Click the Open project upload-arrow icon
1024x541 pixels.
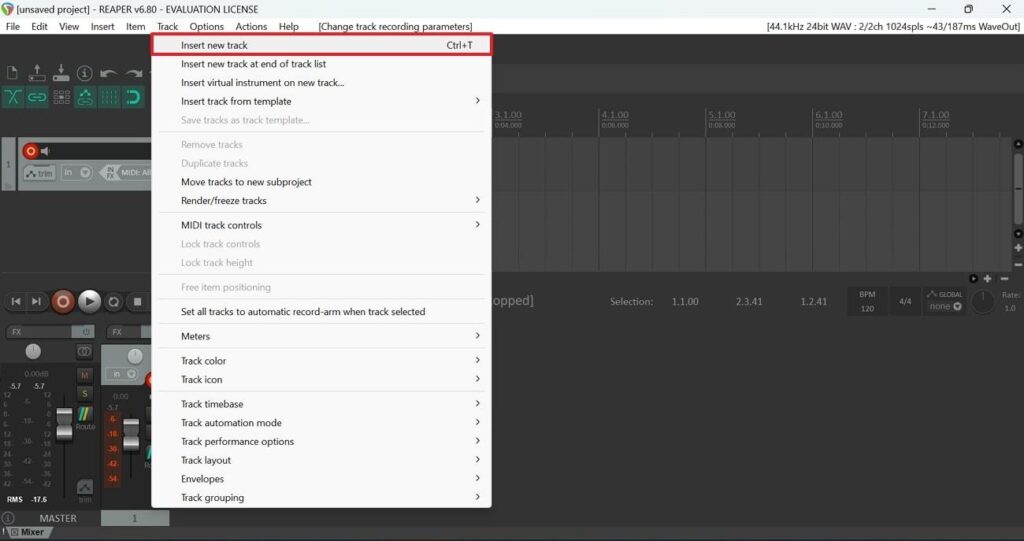click(x=37, y=73)
